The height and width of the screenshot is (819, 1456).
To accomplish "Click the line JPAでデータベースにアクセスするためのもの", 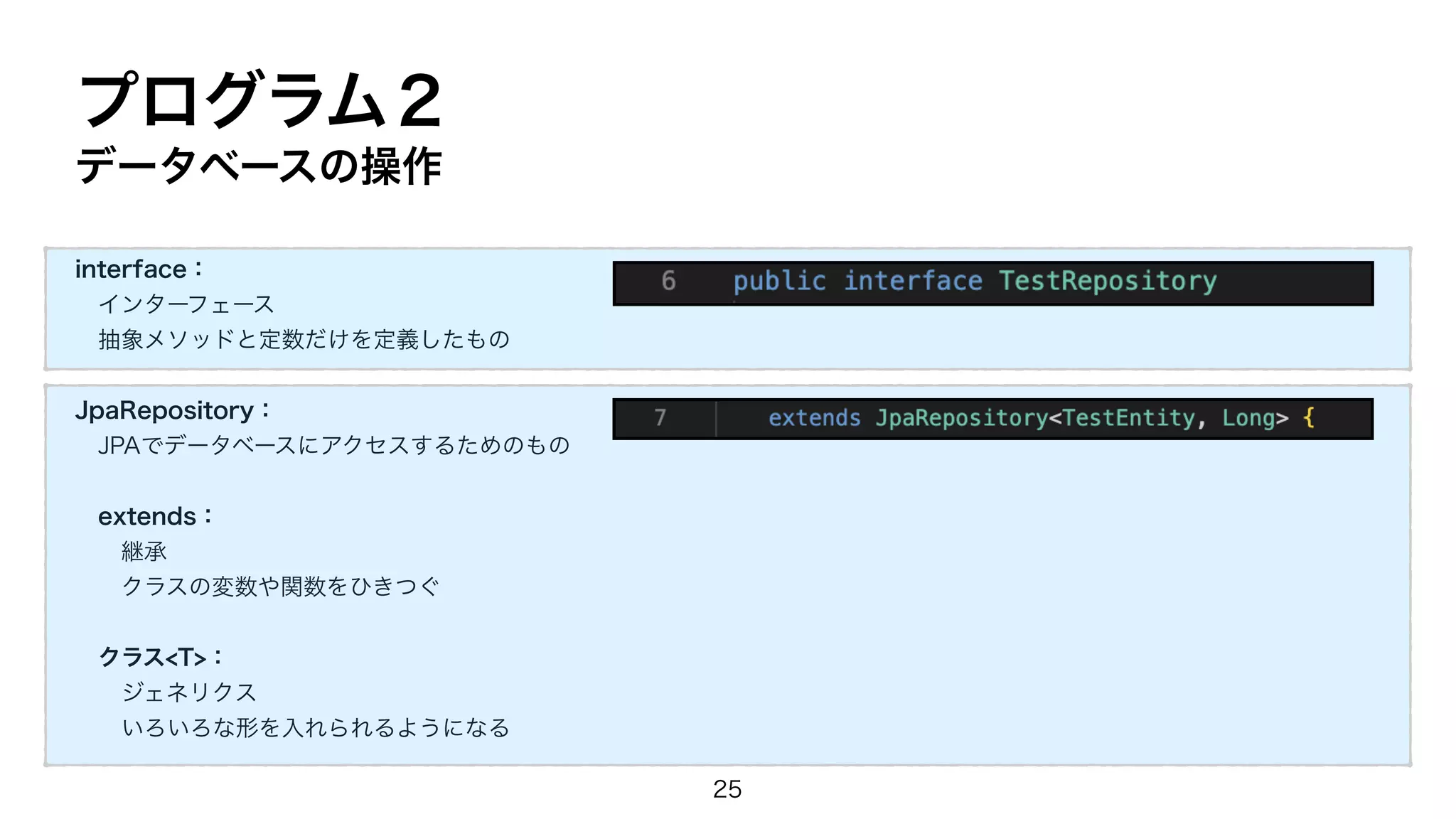I will 334,445.
